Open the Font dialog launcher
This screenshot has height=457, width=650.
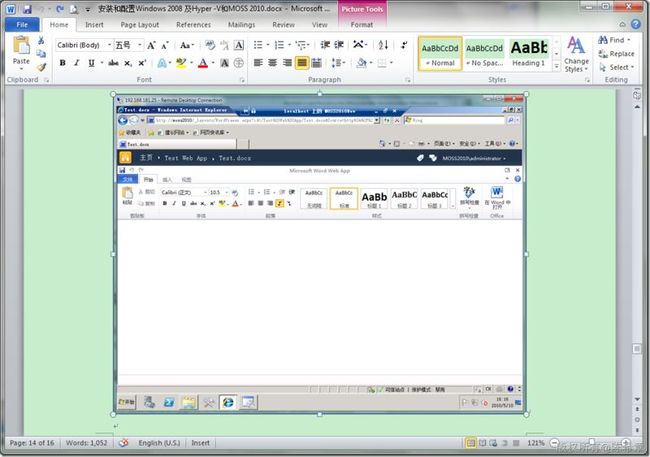[242, 80]
